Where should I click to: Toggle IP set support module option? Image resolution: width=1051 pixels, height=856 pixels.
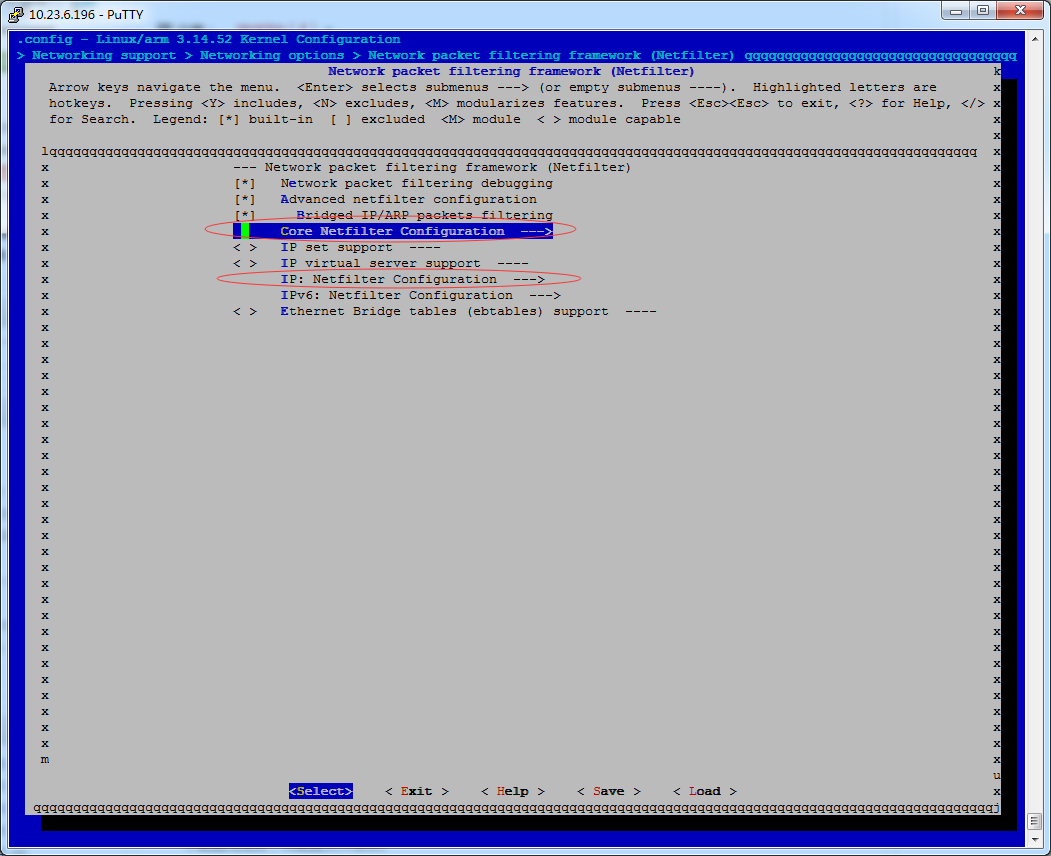(x=245, y=248)
